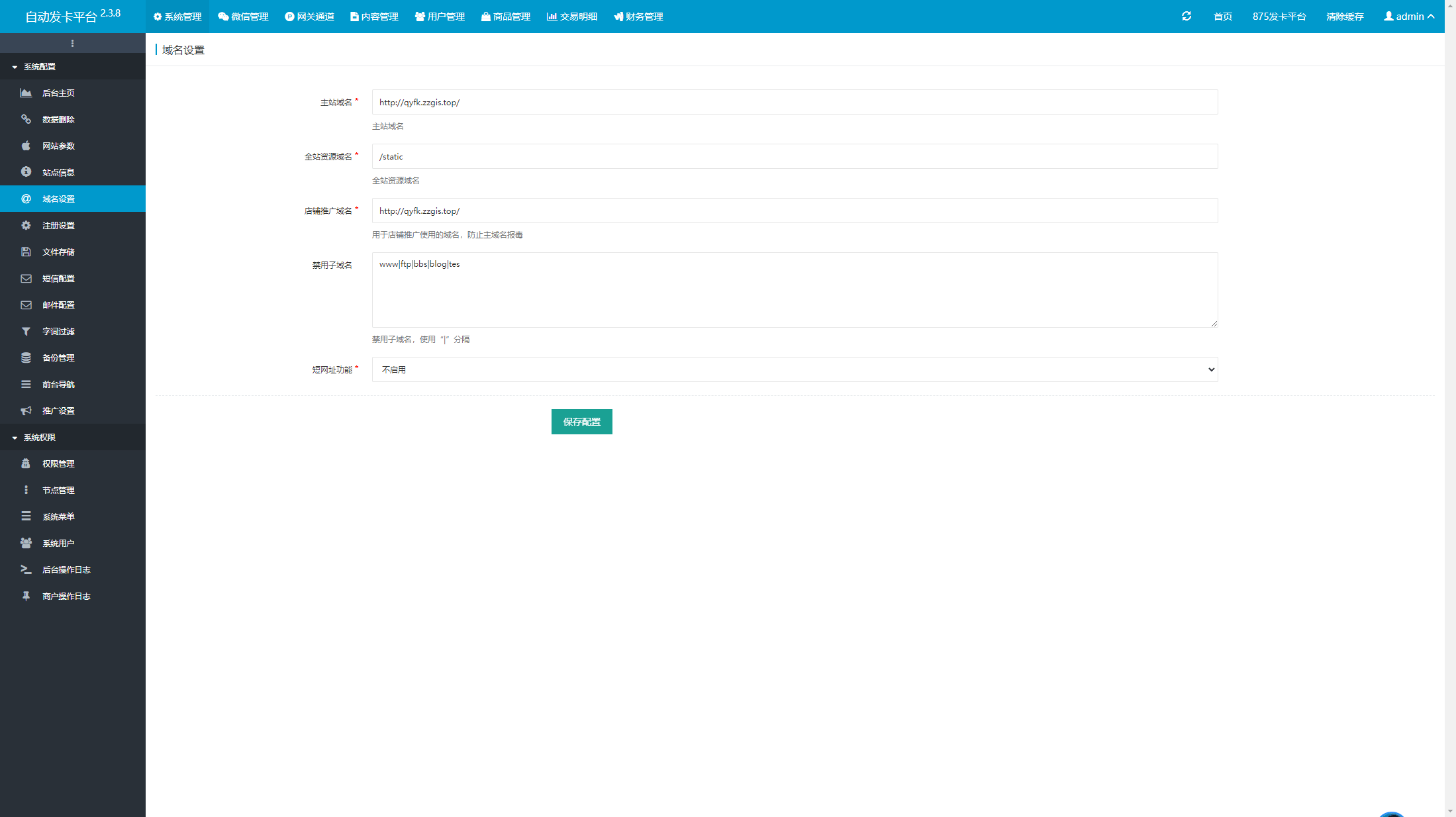Open the 内容管理 top menu
This screenshot has height=817, width=1456.
[x=374, y=16]
